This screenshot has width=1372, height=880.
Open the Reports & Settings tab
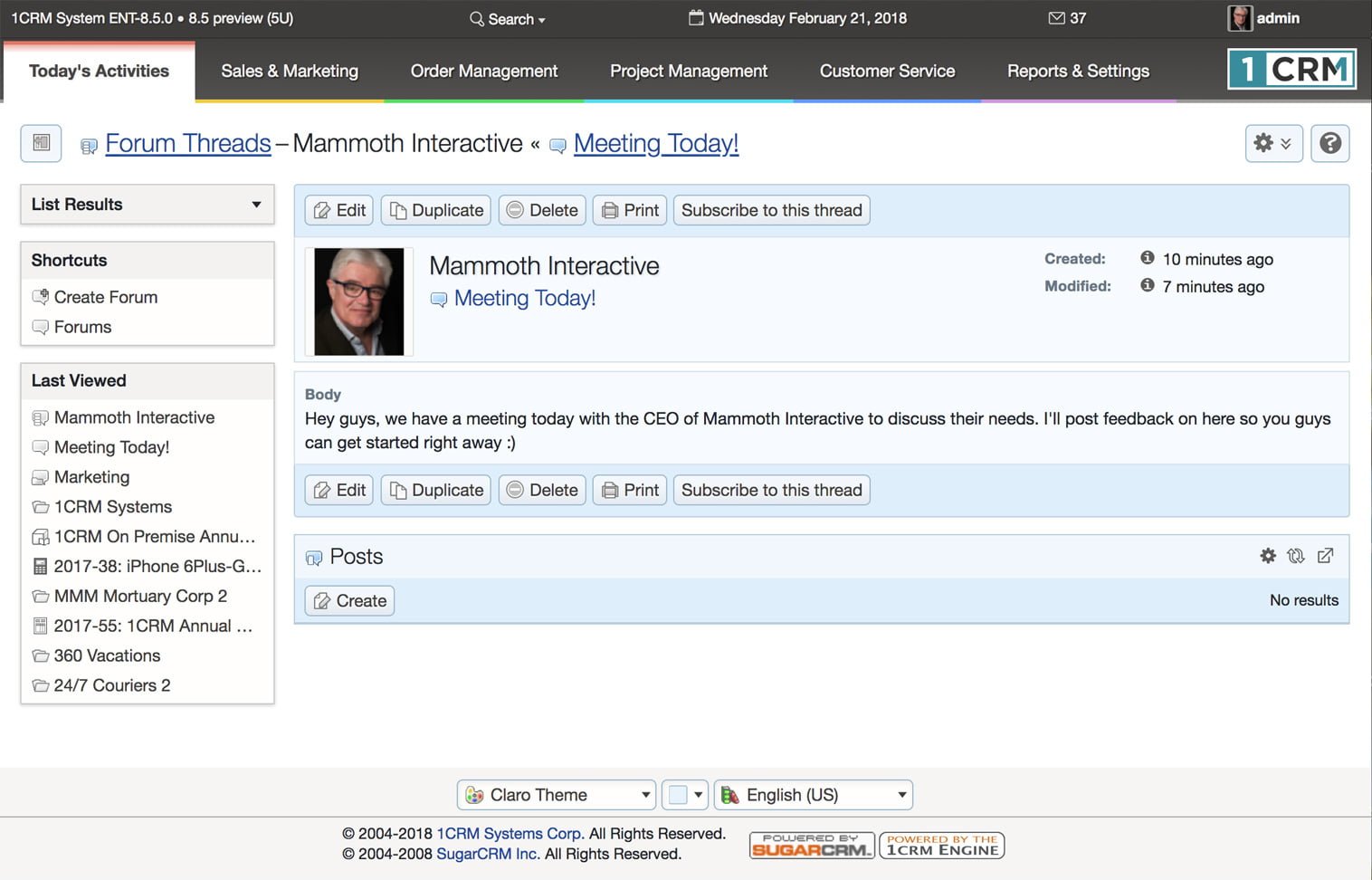click(1078, 71)
